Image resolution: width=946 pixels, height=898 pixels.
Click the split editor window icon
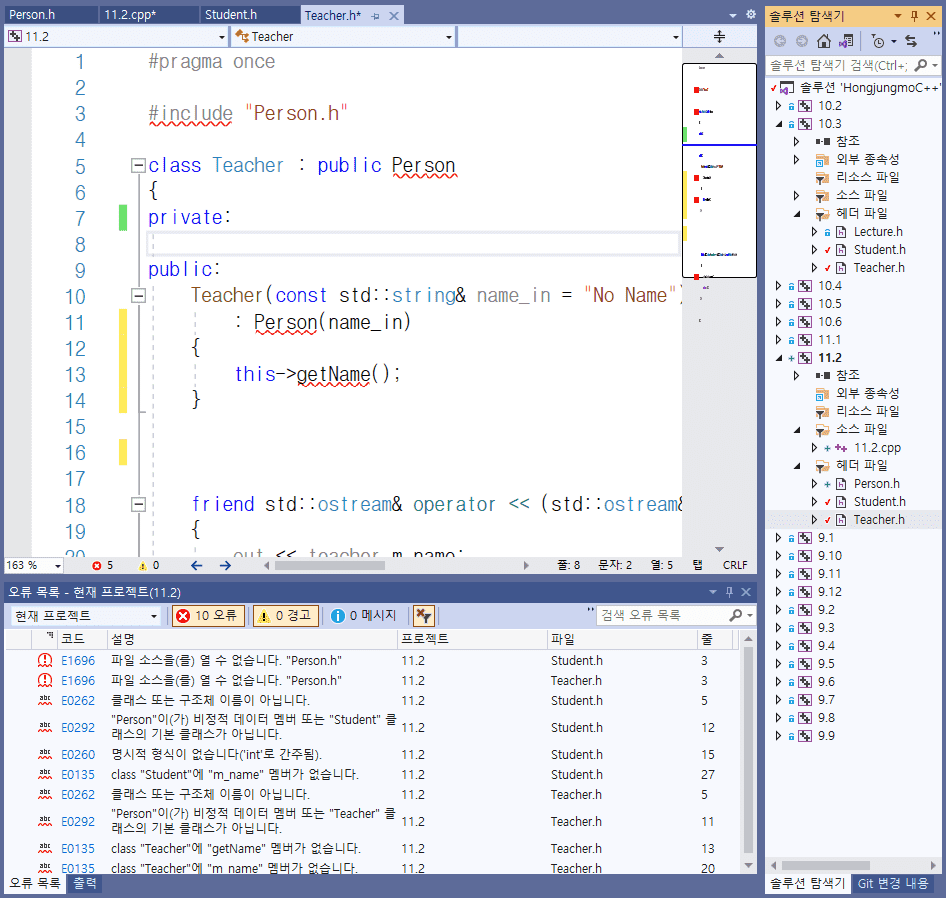pyautogui.click(x=719, y=37)
